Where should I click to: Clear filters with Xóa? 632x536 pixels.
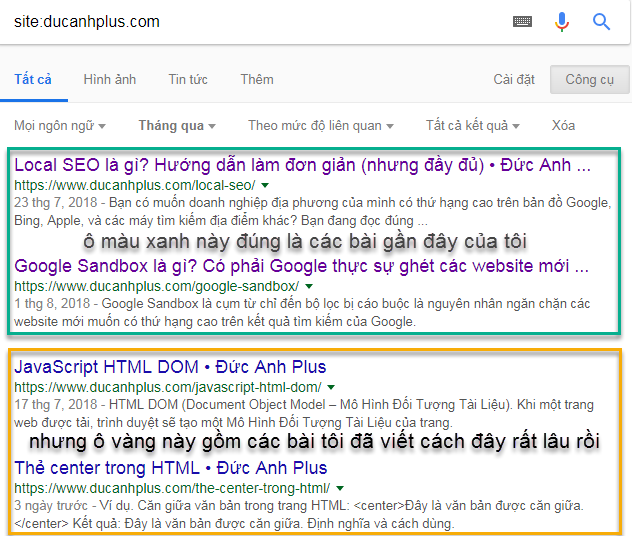563,126
